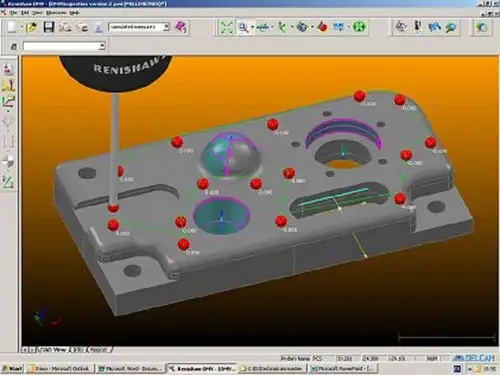
Task: Click the bottom green slash icon in left sidebar
Action: coord(8,182)
